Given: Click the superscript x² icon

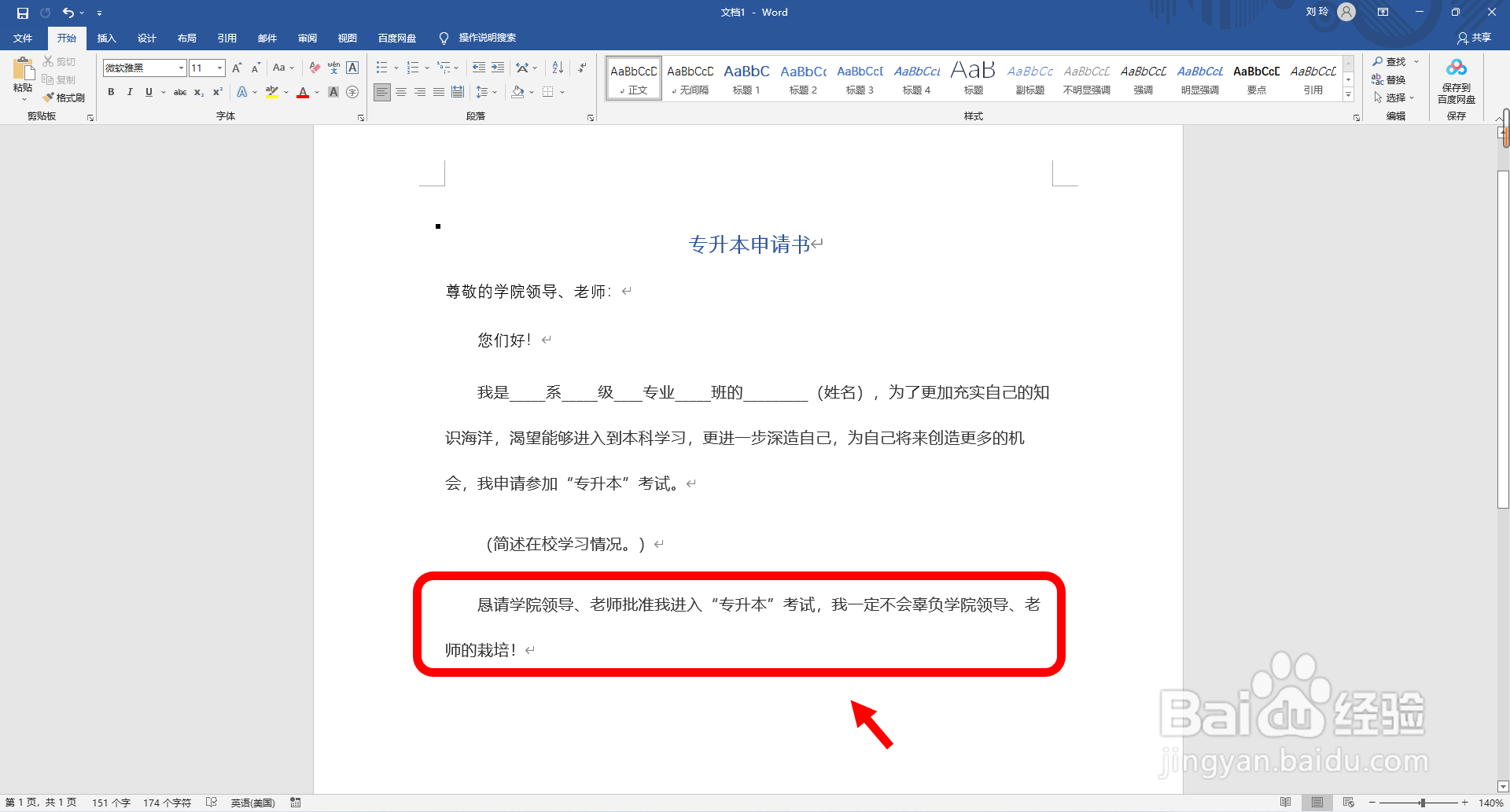Looking at the screenshot, I should 218,92.
